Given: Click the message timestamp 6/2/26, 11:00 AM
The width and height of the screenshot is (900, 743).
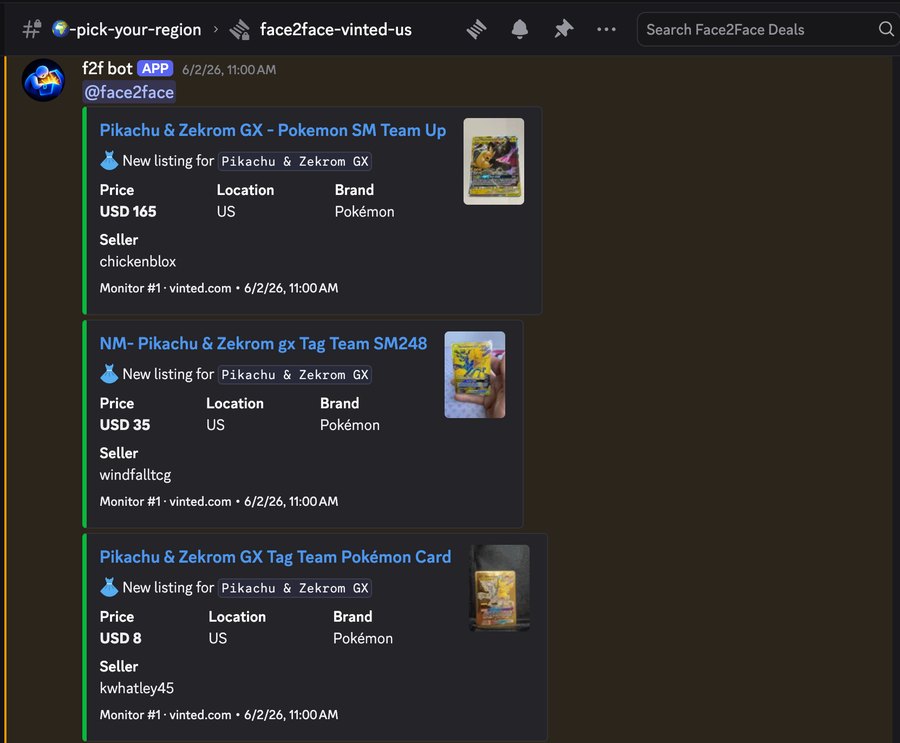Looking at the screenshot, I should [229, 70].
